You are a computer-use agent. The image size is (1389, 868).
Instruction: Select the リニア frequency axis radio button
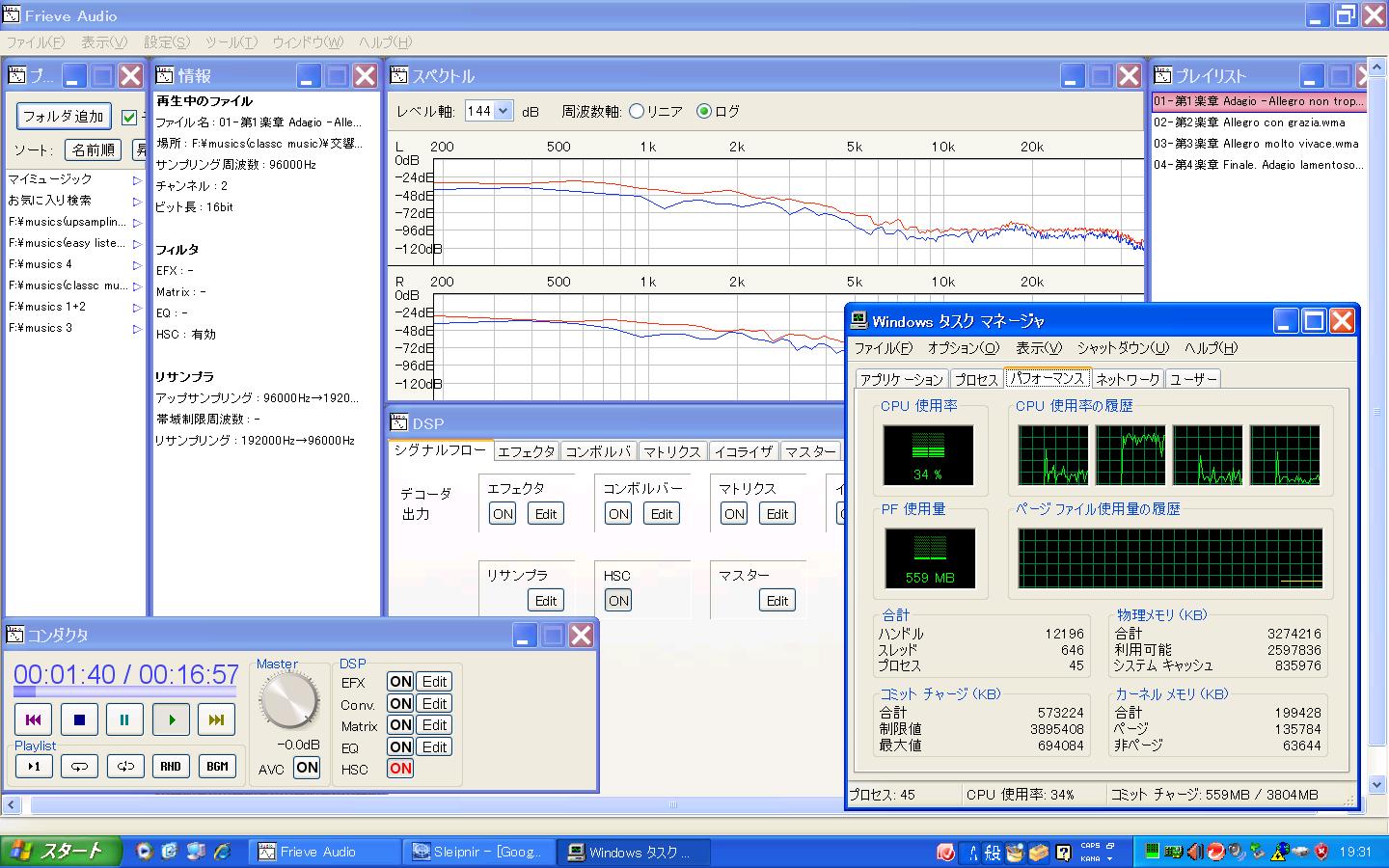637,111
